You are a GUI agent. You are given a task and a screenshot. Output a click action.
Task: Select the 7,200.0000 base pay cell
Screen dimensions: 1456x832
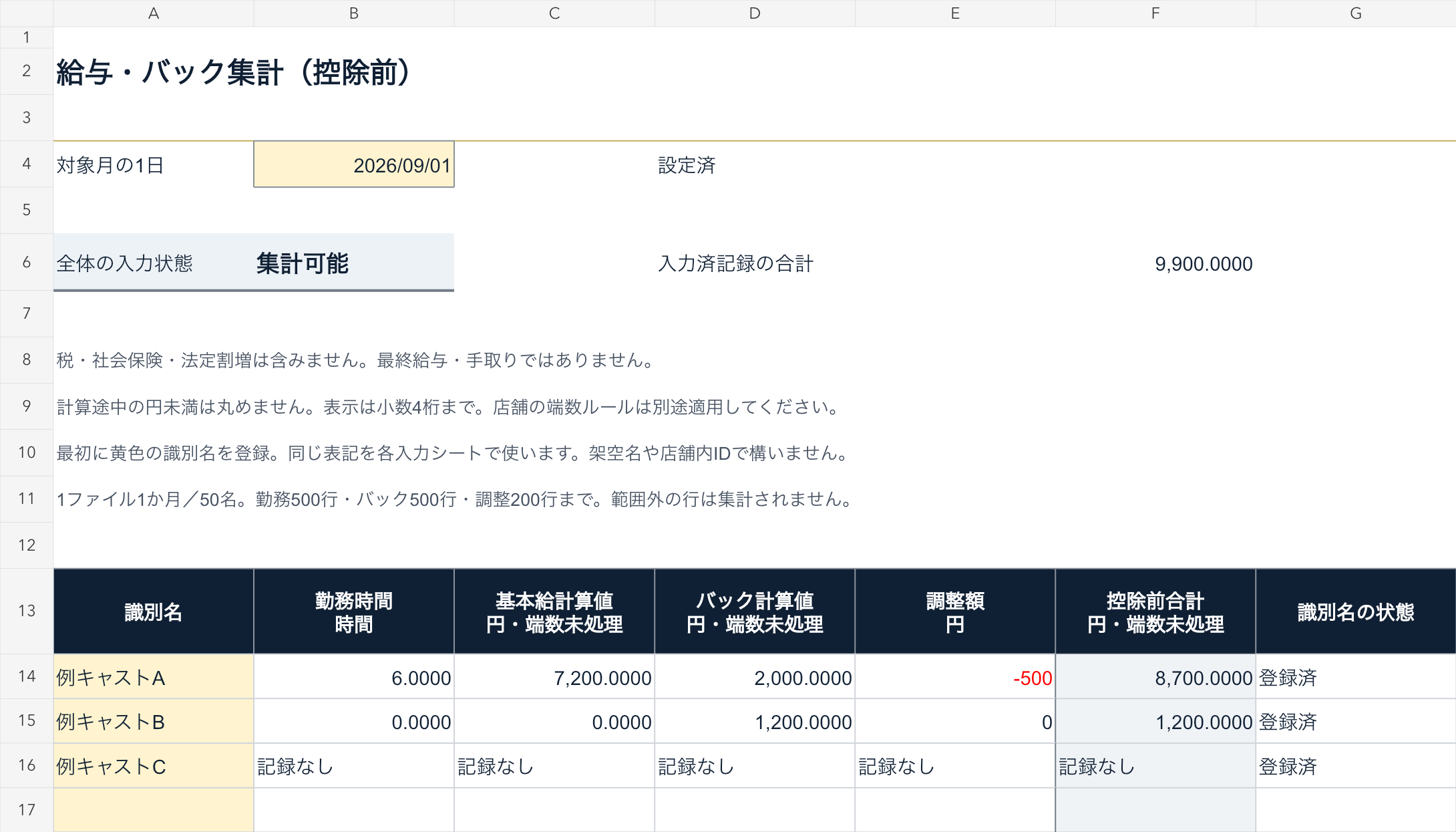coord(554,677)
